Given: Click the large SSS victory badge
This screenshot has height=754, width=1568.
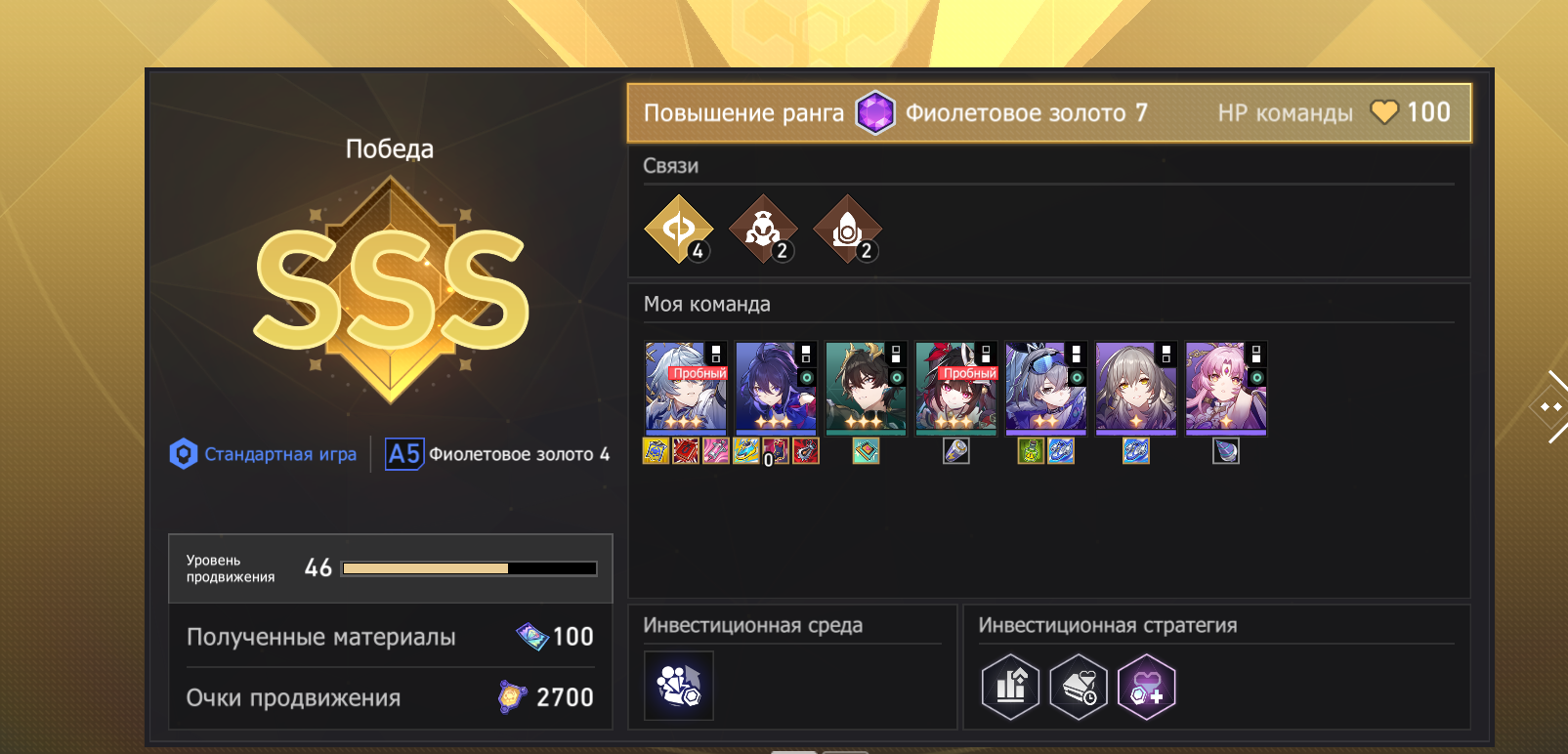Looking at the screenshot, I should [x=391, y=290].
